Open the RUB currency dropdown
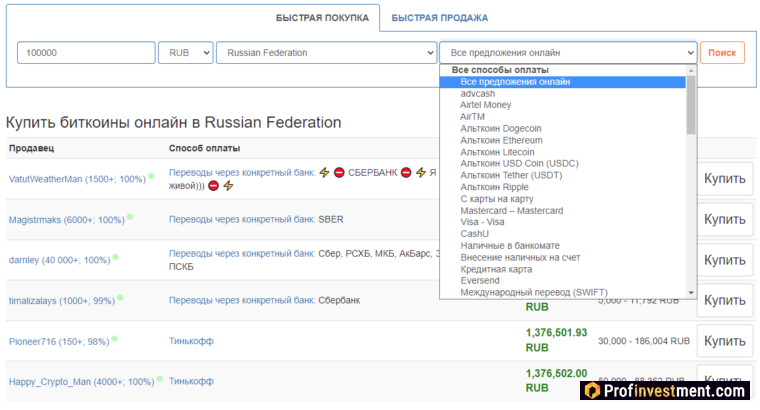760x410 pixels. (186, 52)
